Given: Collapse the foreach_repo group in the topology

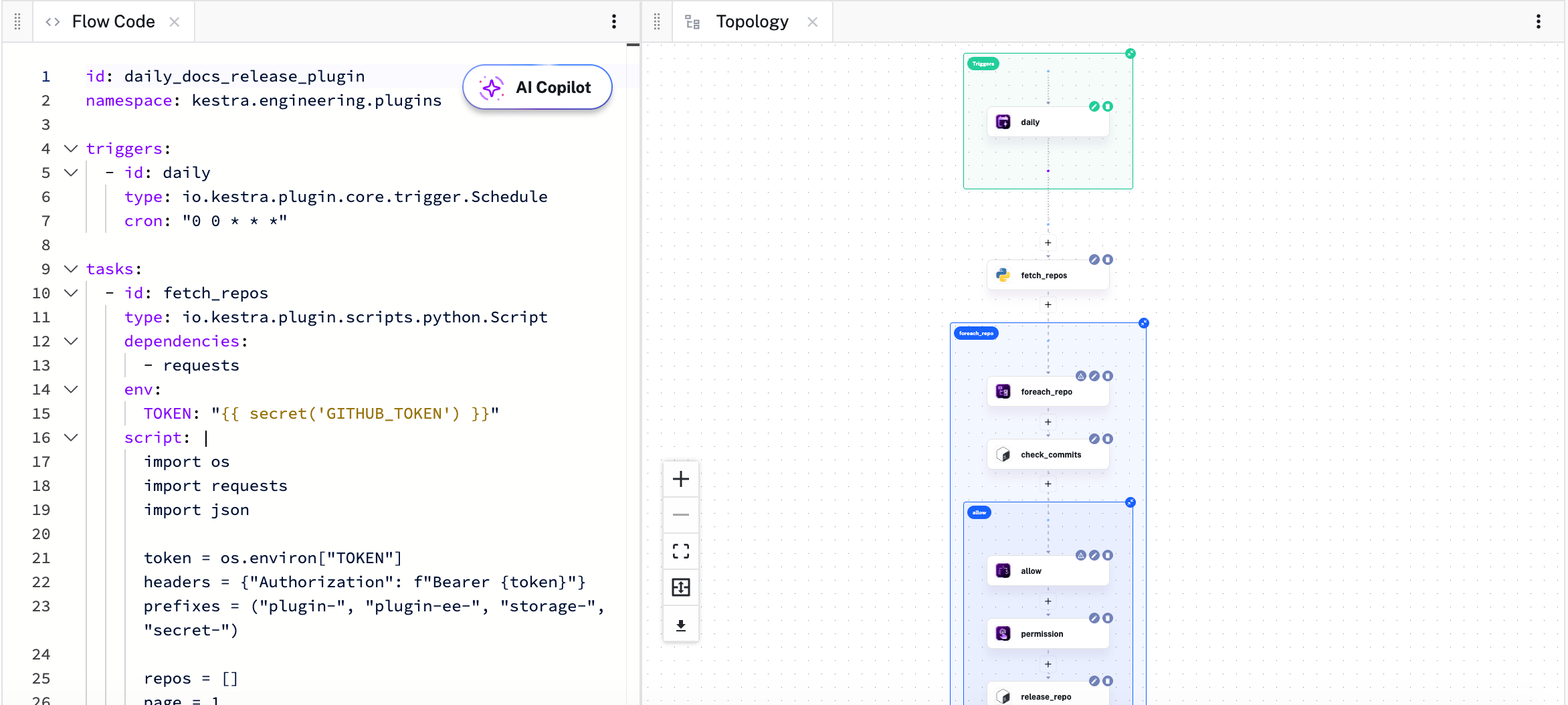Looking at the screenshot, I should pyautogui.click(x=1144, y=323).
